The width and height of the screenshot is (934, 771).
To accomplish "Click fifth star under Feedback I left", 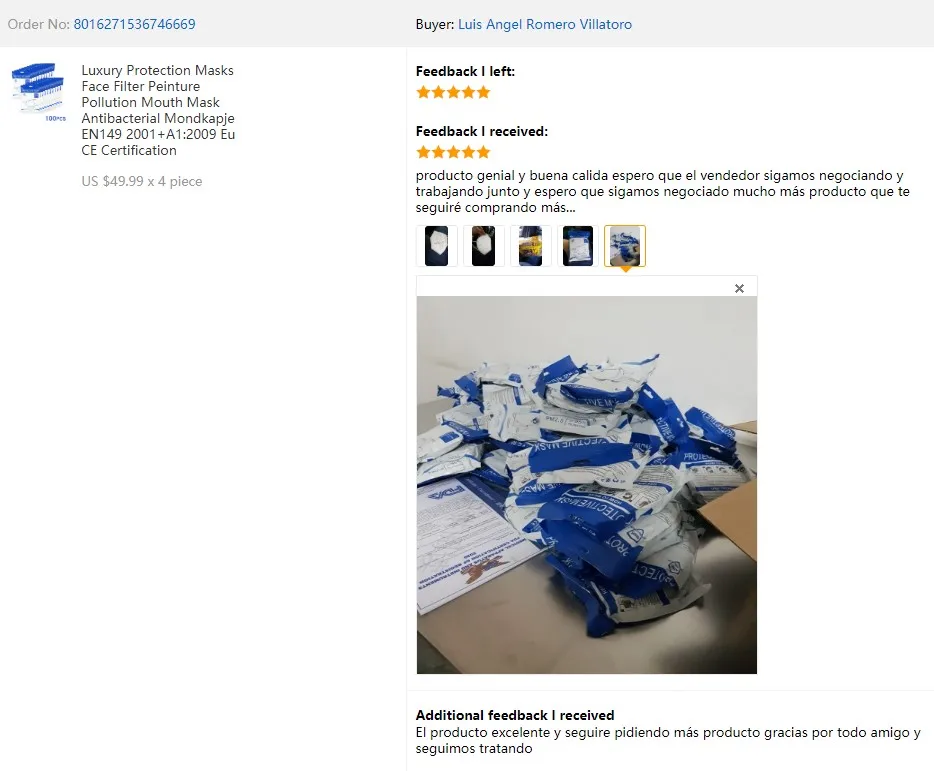I will tap(484, 92).
